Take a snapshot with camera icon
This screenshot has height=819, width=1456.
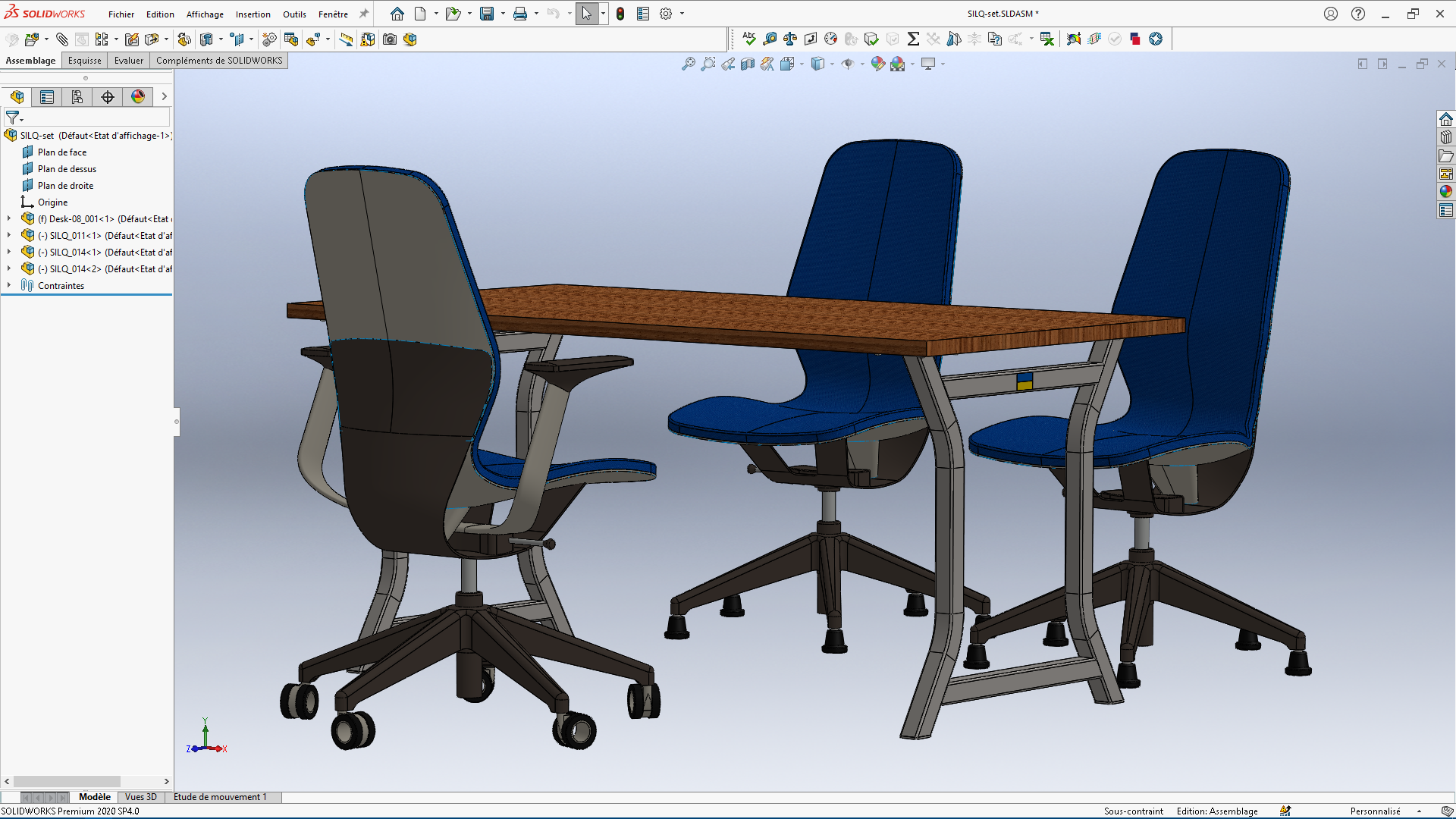pos(390,39)
